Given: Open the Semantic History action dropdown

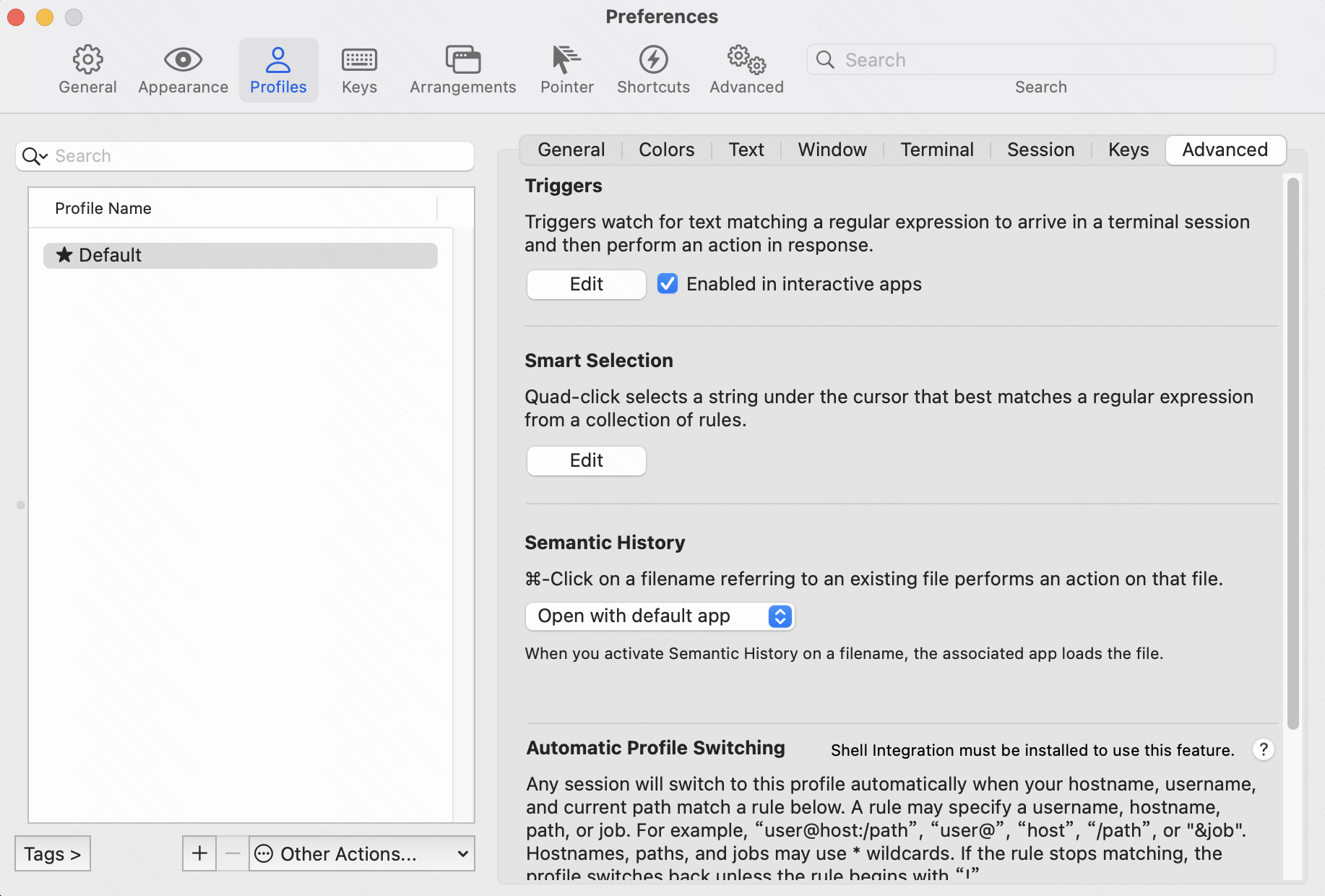Looking at the screenshot, I should click(660, 616).
